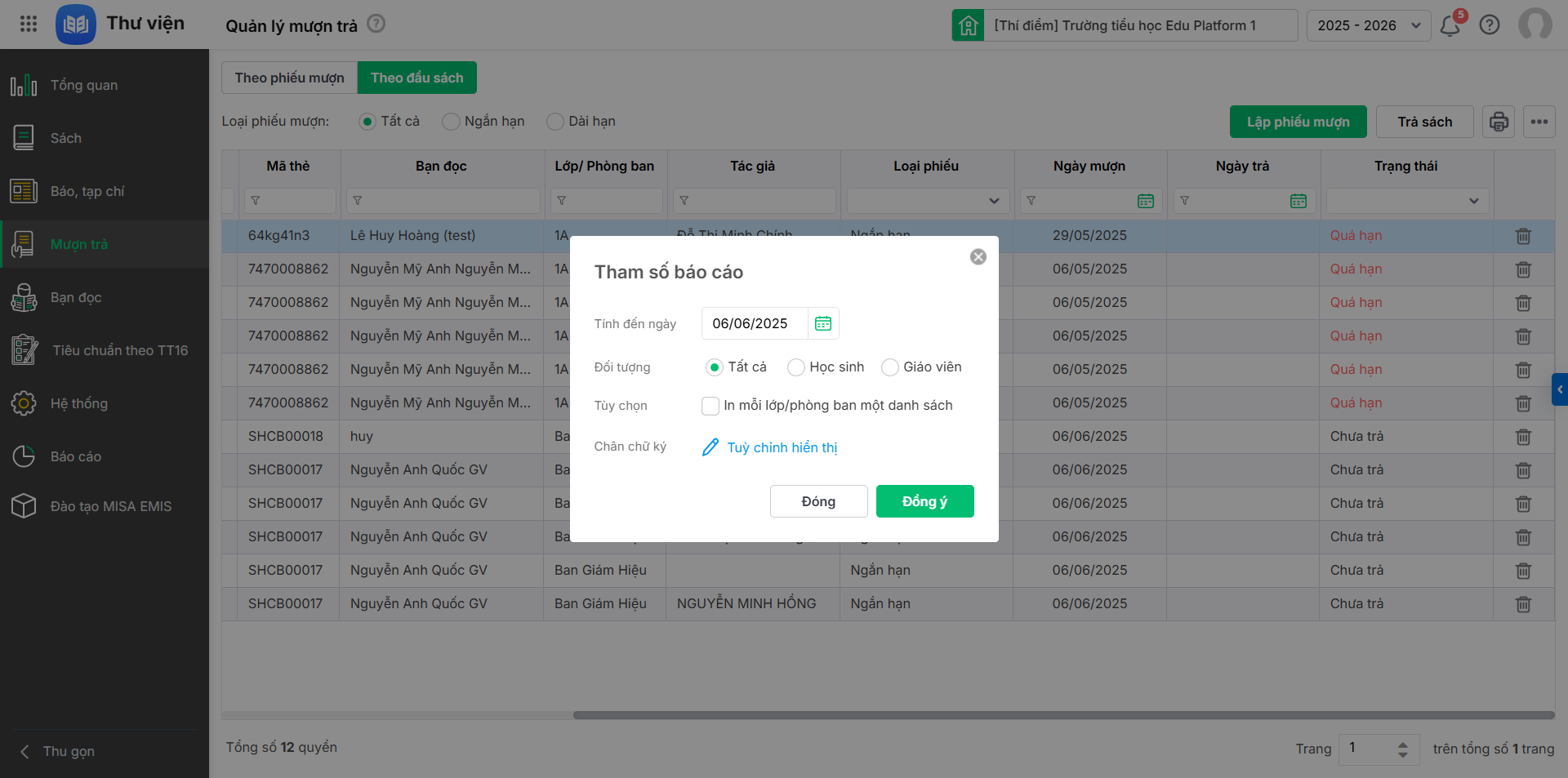Open Báo cáo in the sidebar

click(76, 456)
